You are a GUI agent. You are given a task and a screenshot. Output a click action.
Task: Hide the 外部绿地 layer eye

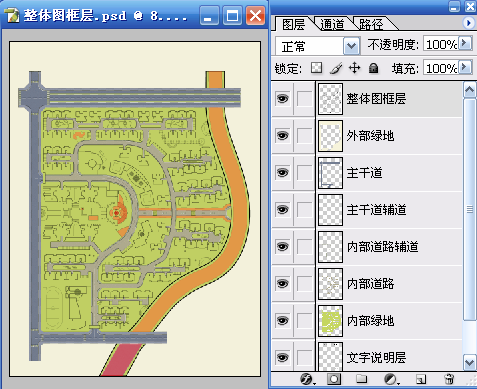tap(282, 136)
